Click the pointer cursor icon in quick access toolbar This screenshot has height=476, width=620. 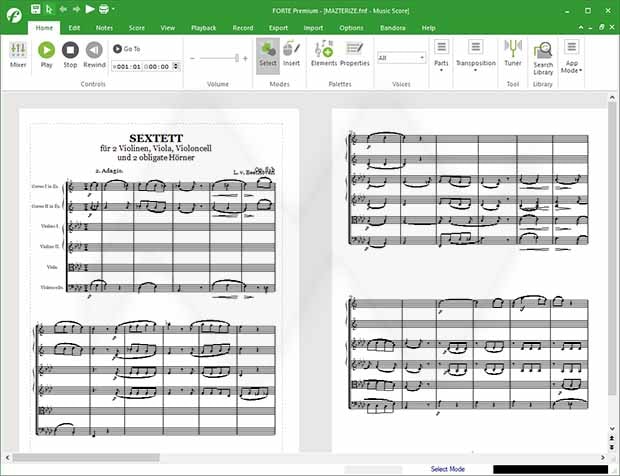point(49,9)
